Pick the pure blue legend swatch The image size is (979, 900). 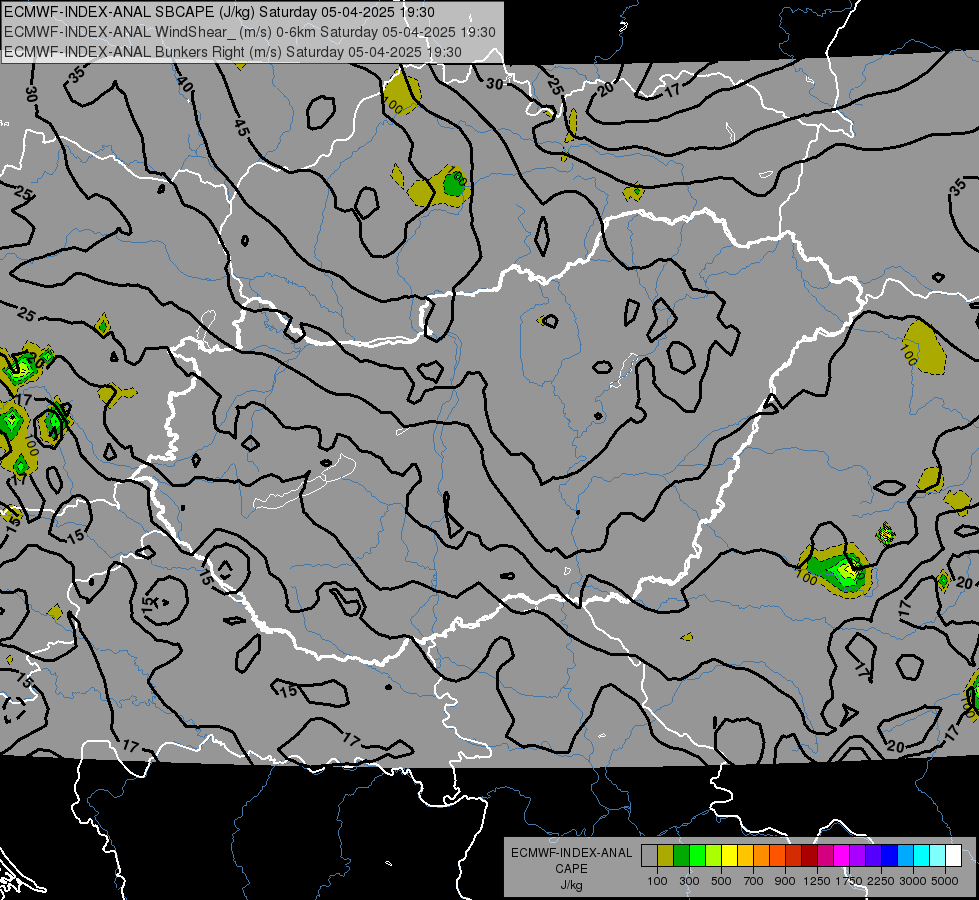click(x=890, y=855)
